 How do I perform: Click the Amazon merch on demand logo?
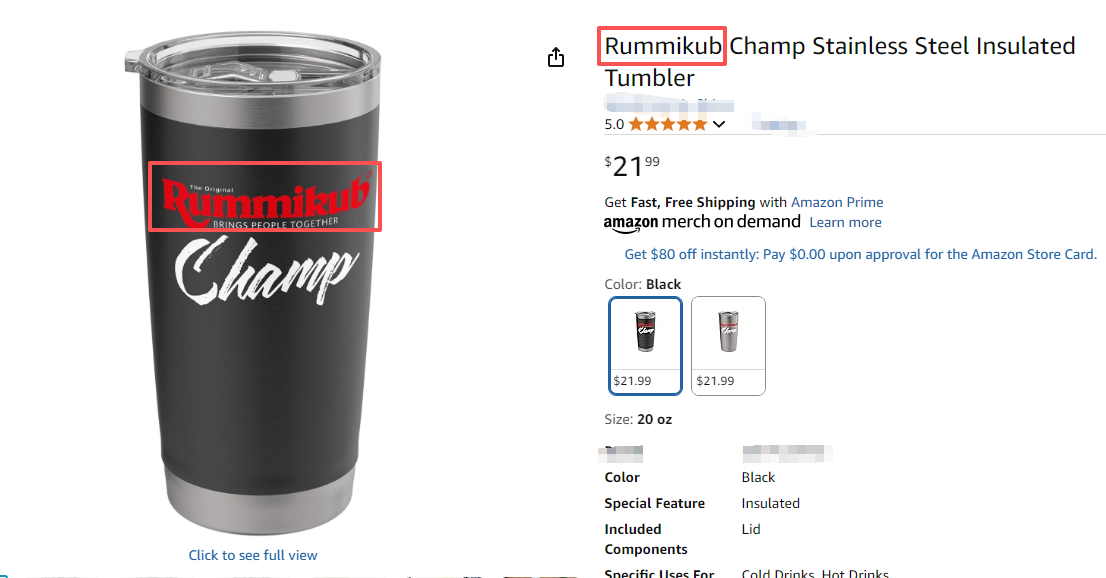(x=702, y=222)
